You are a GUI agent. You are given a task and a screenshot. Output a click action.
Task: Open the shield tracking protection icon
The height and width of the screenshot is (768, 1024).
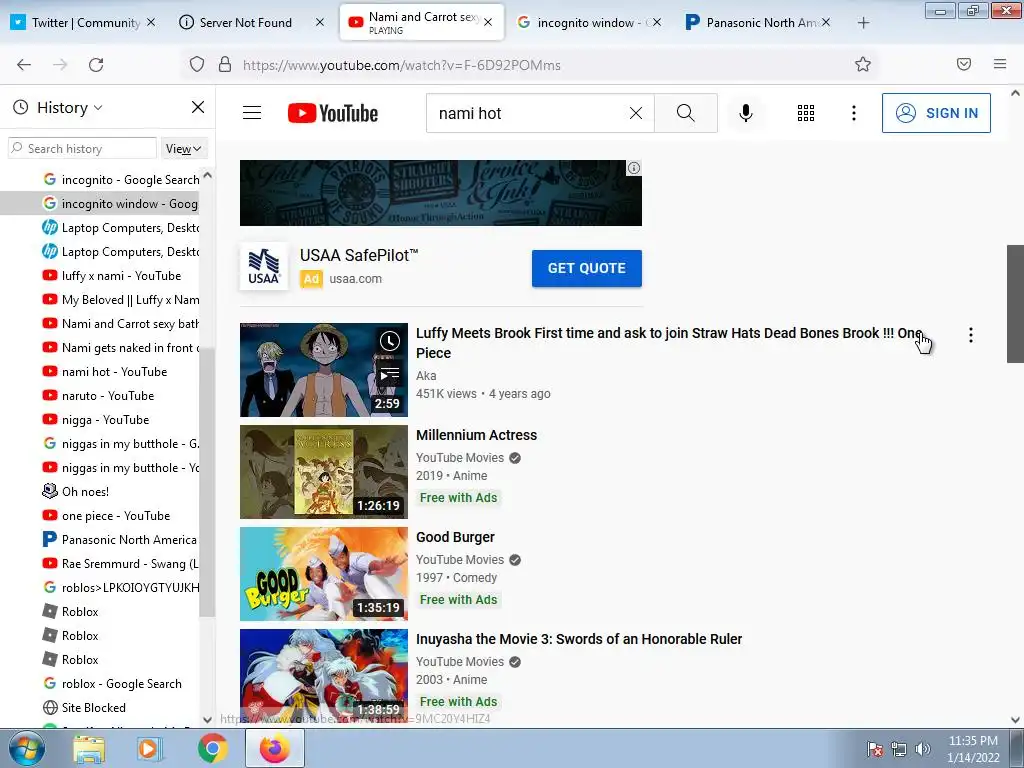[197, 65]
